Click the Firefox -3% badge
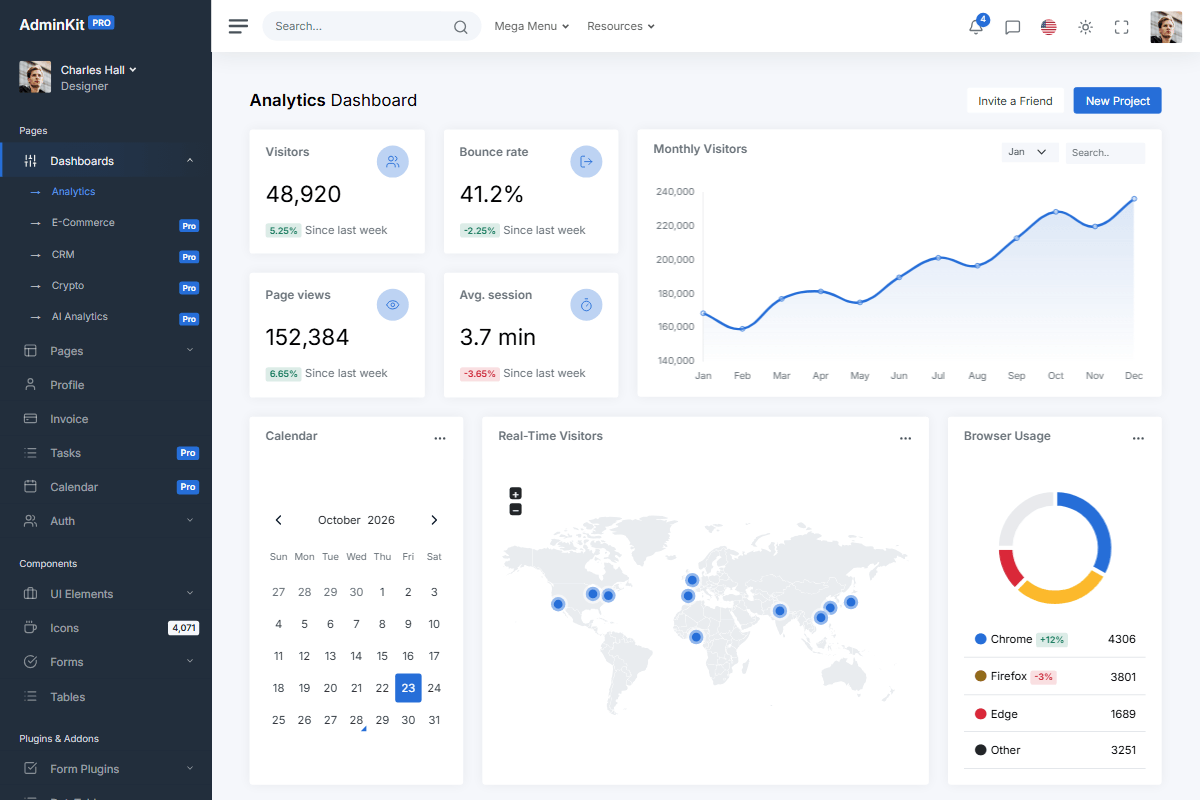Viewport: 1200px width, 800px height. (x=1043, y=677)
